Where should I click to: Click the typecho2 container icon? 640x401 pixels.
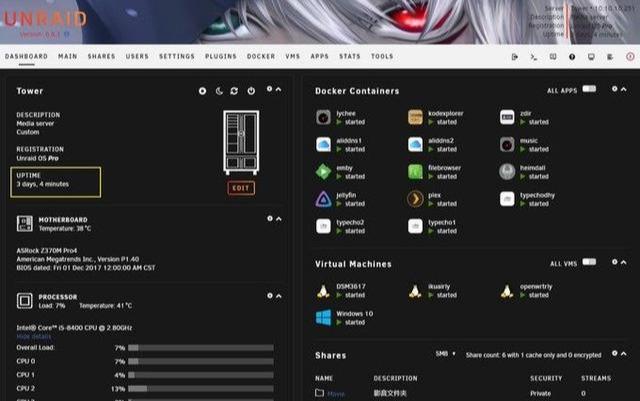click(323, 226)
